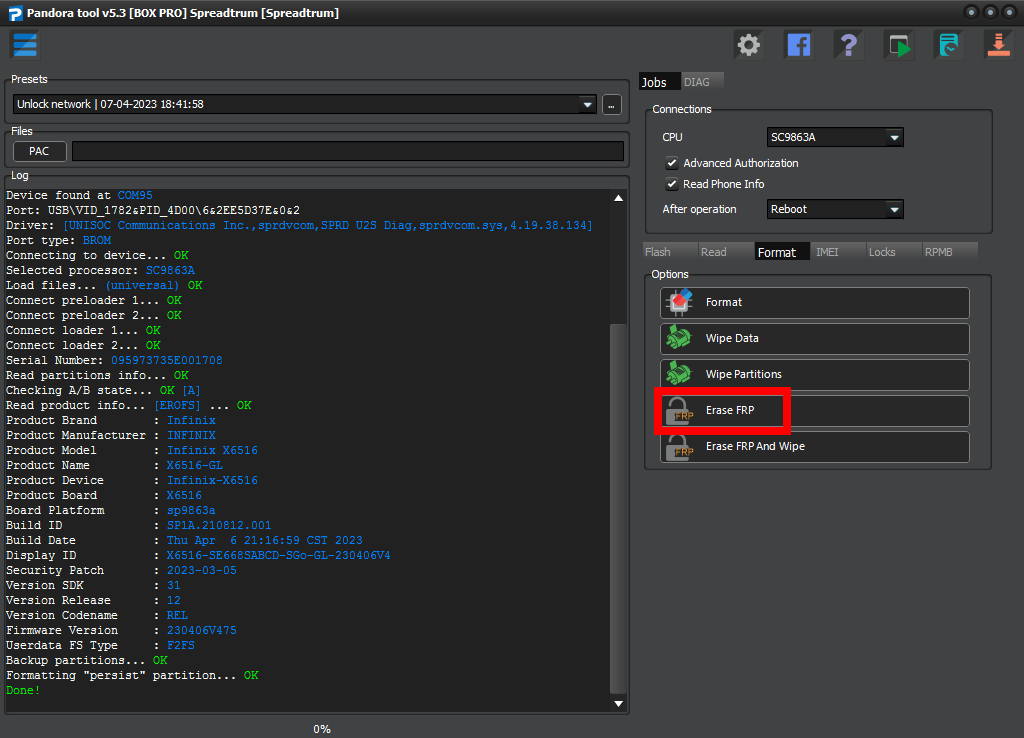Click the SP1A.210812.001 build ID

point(219,526)
